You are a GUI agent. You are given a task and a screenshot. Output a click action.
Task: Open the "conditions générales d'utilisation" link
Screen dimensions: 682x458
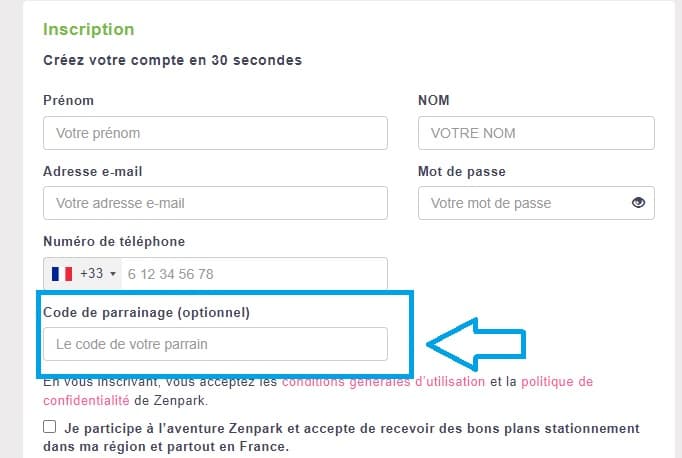click(384, 382)
